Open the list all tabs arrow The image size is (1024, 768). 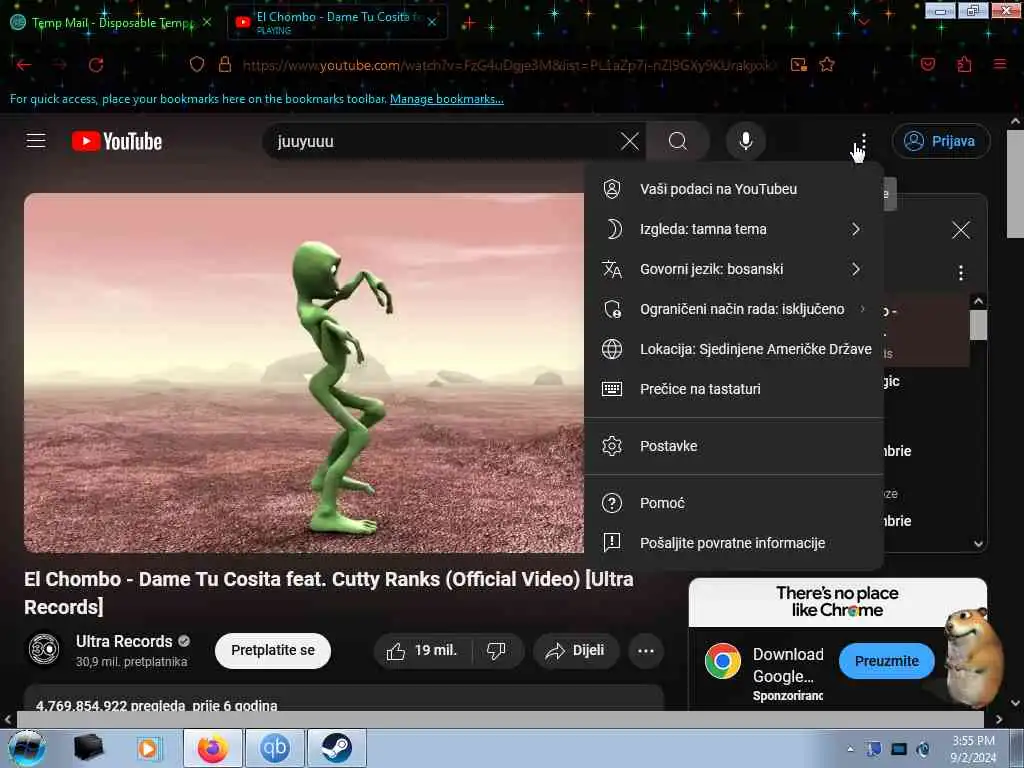[x=863, y=23]
